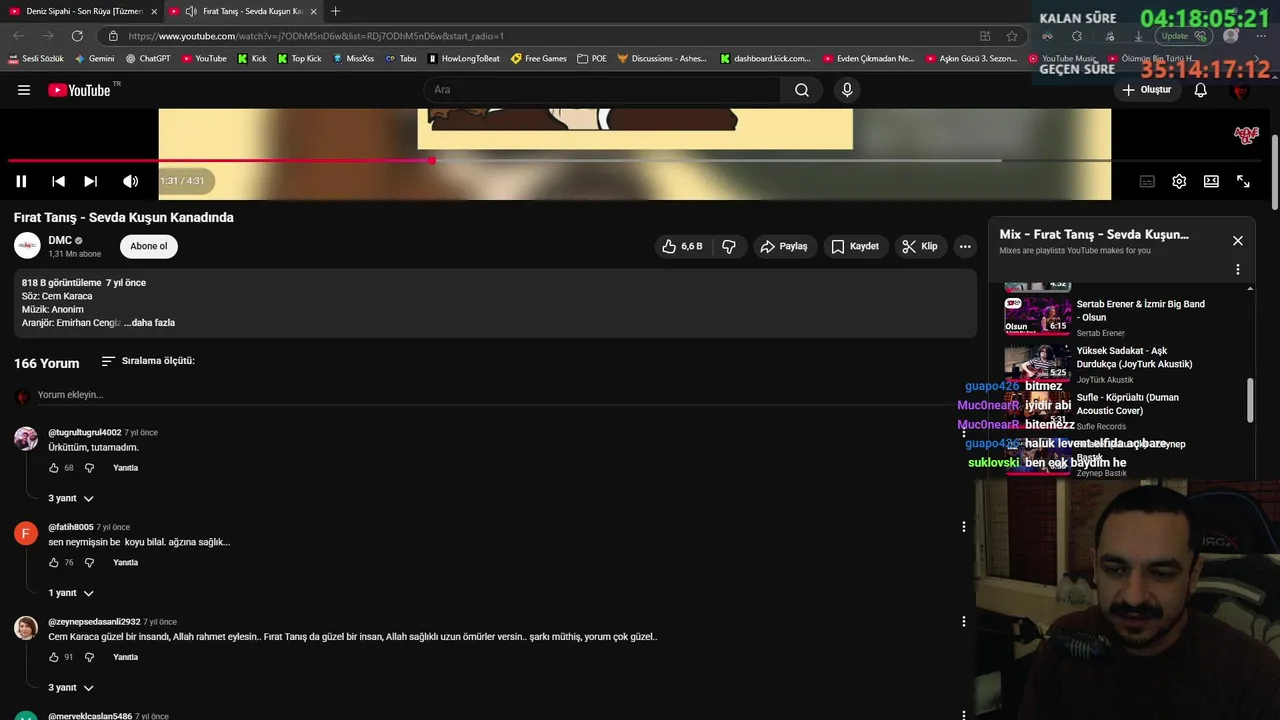Reply to zeynepsedasanli2932 with Yanıtla
This screenshot has width=1280, height=720.
[126, 657]
